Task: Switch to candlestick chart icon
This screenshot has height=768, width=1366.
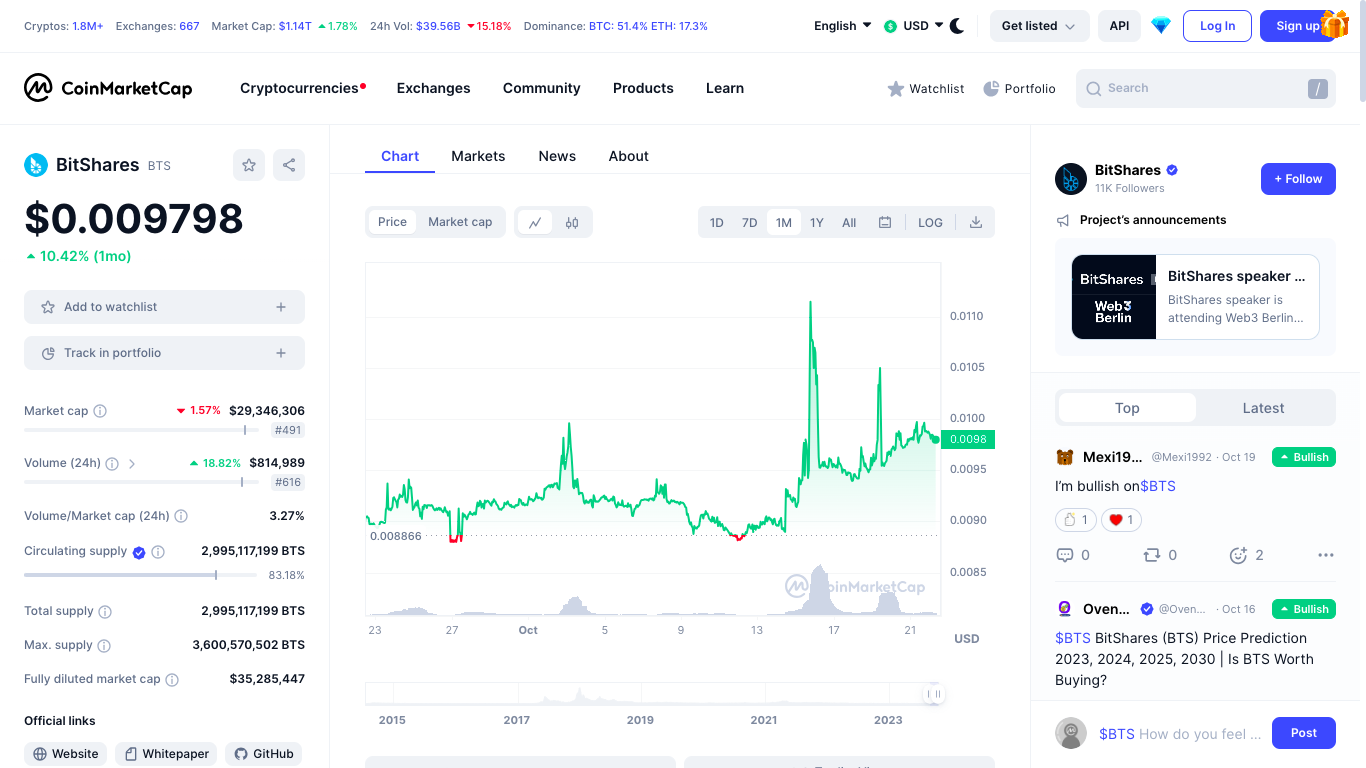Action: (x=572, y=222)
